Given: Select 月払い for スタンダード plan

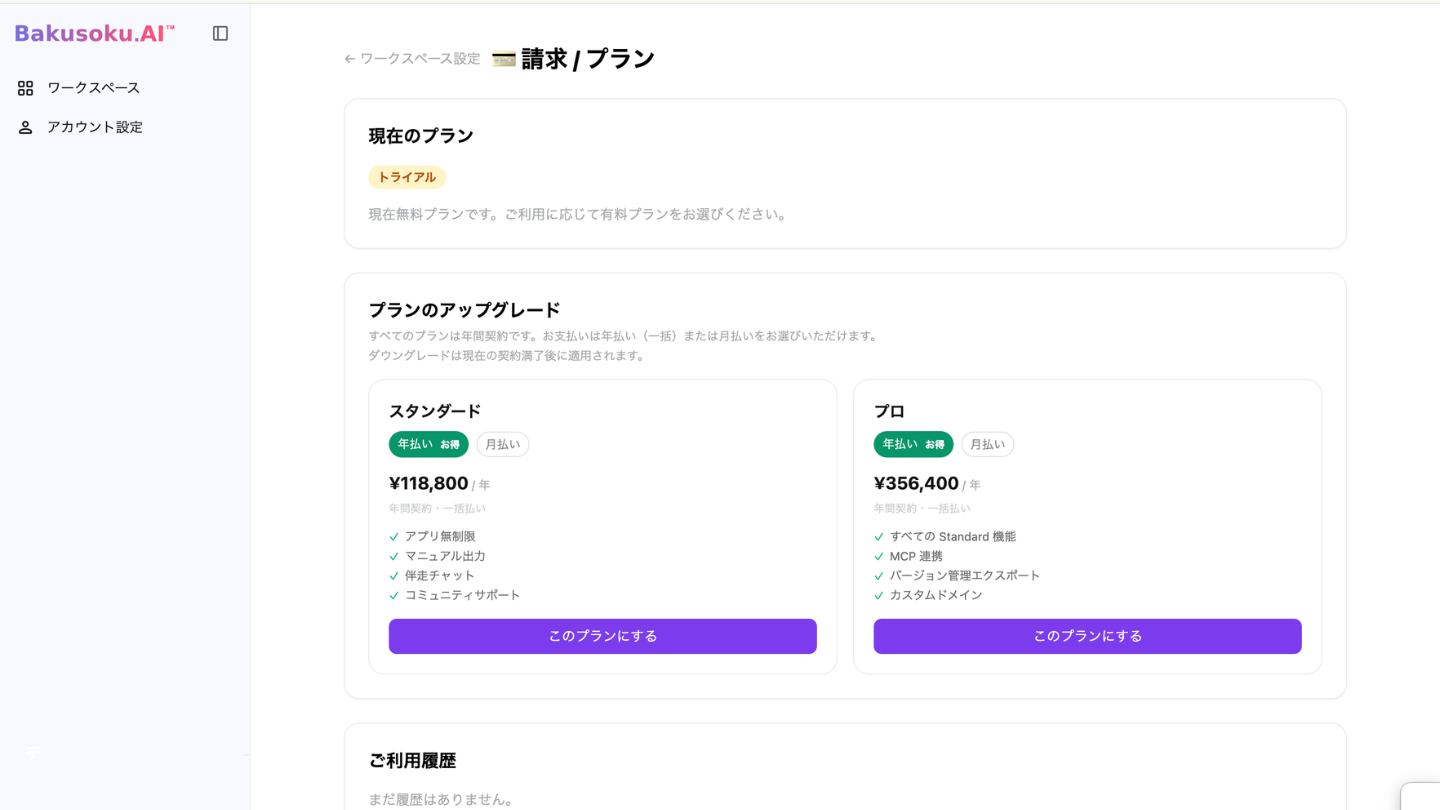Looking at the screenshot, I should (x=503, y=444).
